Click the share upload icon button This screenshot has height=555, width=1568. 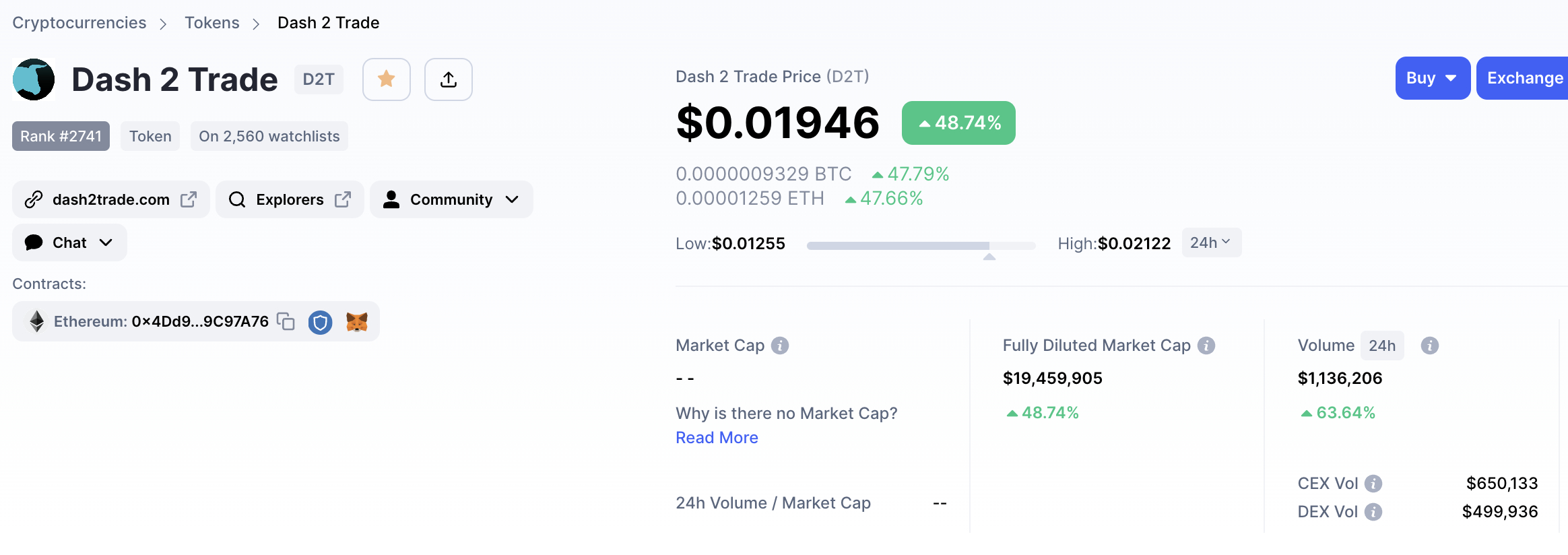(x=449, y=79)
